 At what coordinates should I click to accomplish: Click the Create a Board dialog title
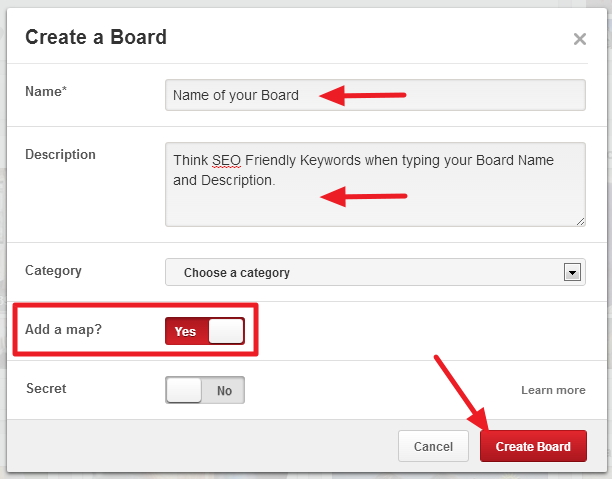(96, 37)
